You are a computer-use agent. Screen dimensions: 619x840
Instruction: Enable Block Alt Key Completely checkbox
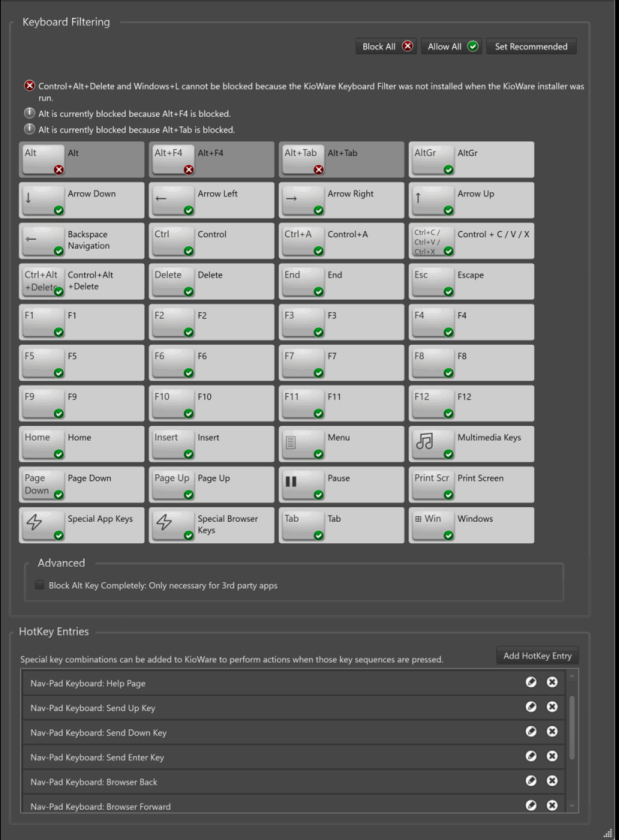pyautogui.click(x=40, y=585)
